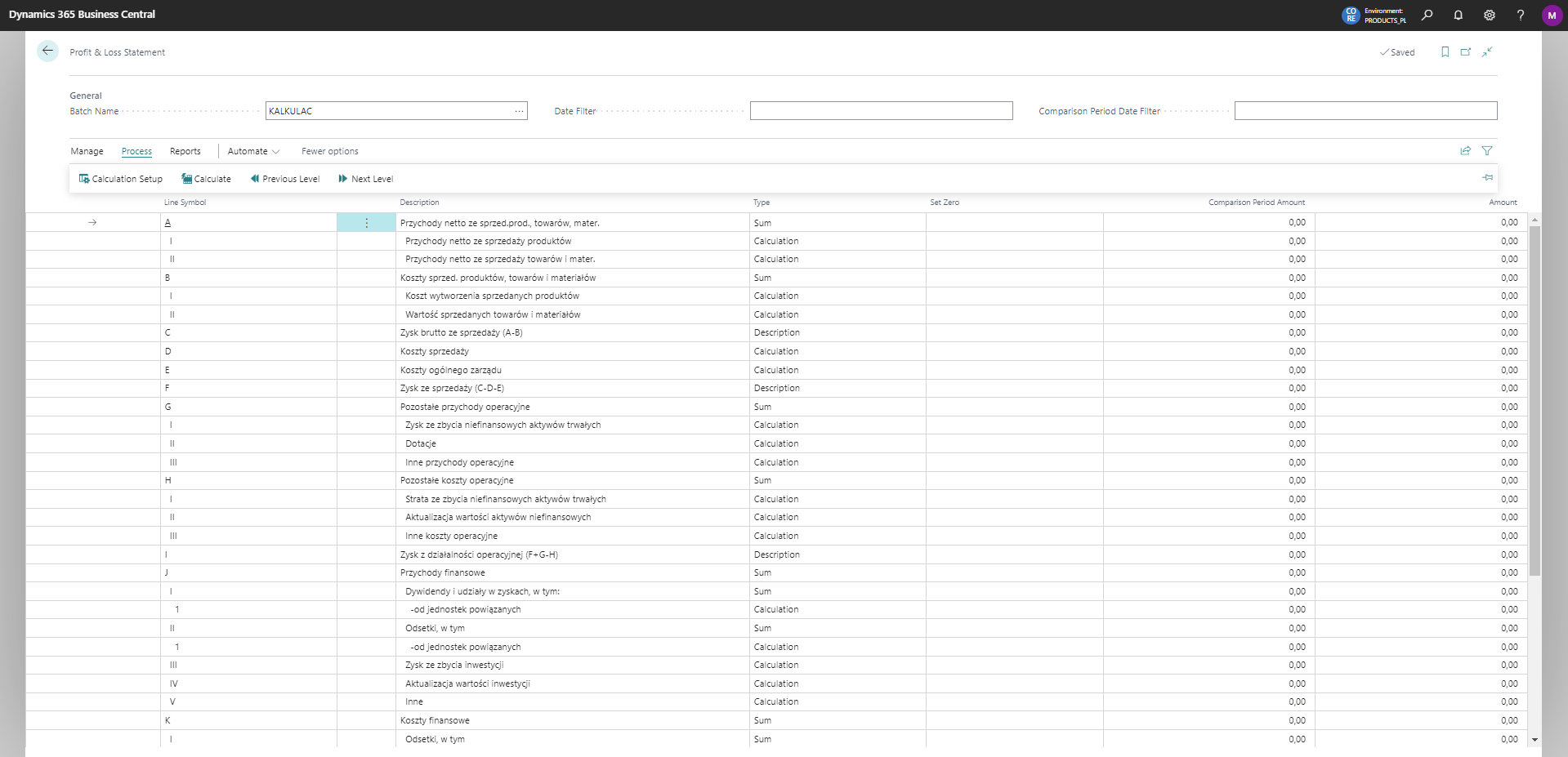Viewport: 1568px width, 757px height.
Task: Toggle the filter pane funnel icon
Action: (1487, 151)
